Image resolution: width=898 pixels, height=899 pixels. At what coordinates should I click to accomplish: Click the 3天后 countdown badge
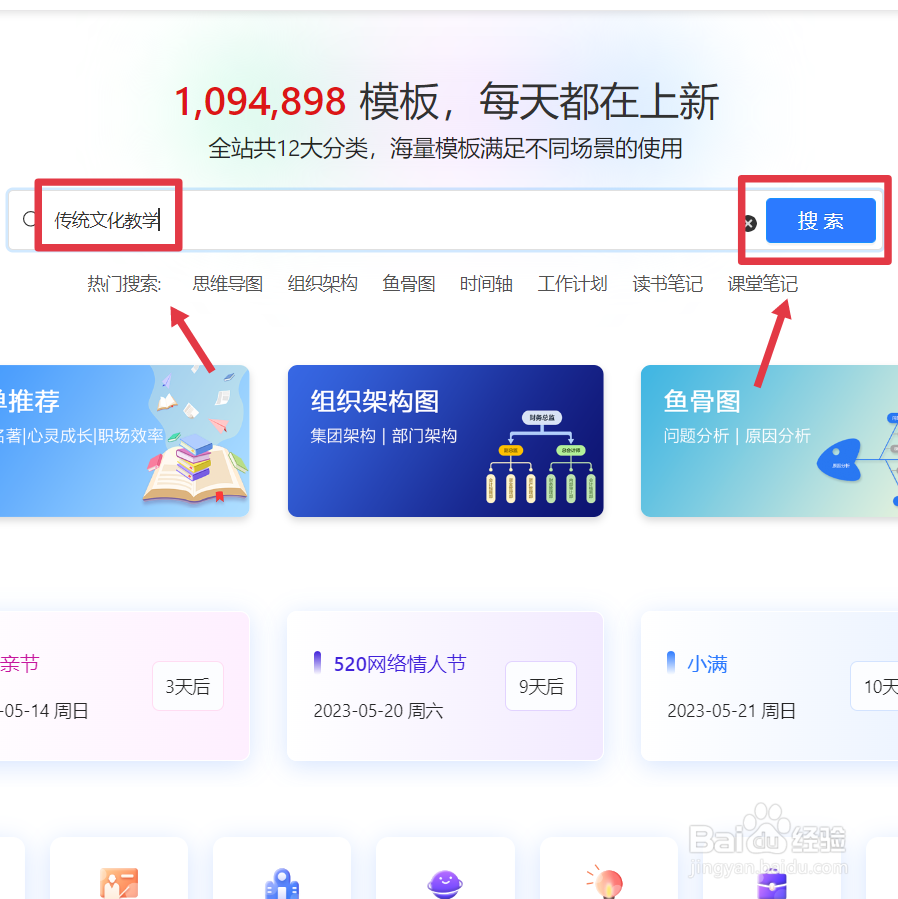tap(188, 686)
